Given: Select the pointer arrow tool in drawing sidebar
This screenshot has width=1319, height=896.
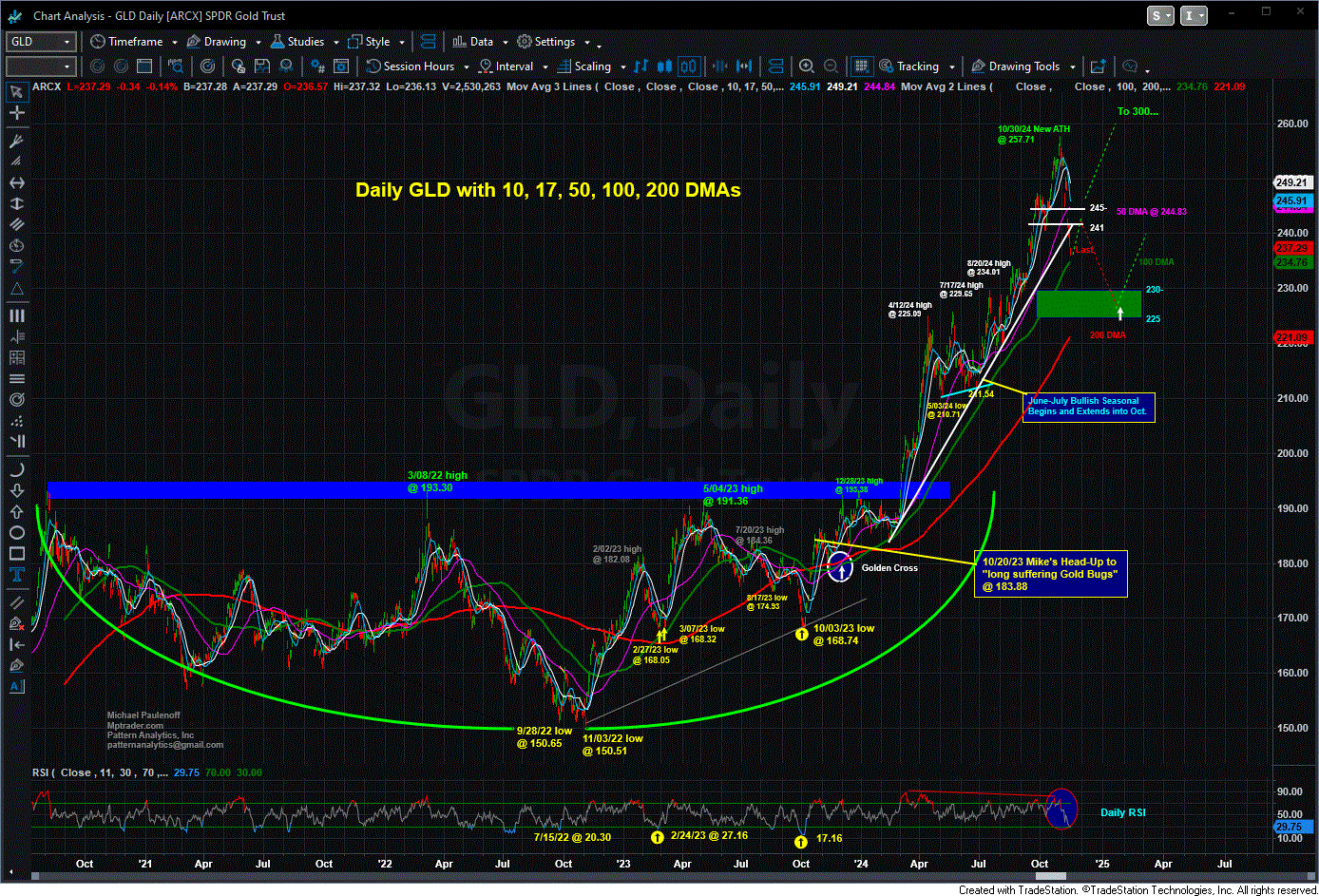Looking at the screenshot, I should coord(16,92).
